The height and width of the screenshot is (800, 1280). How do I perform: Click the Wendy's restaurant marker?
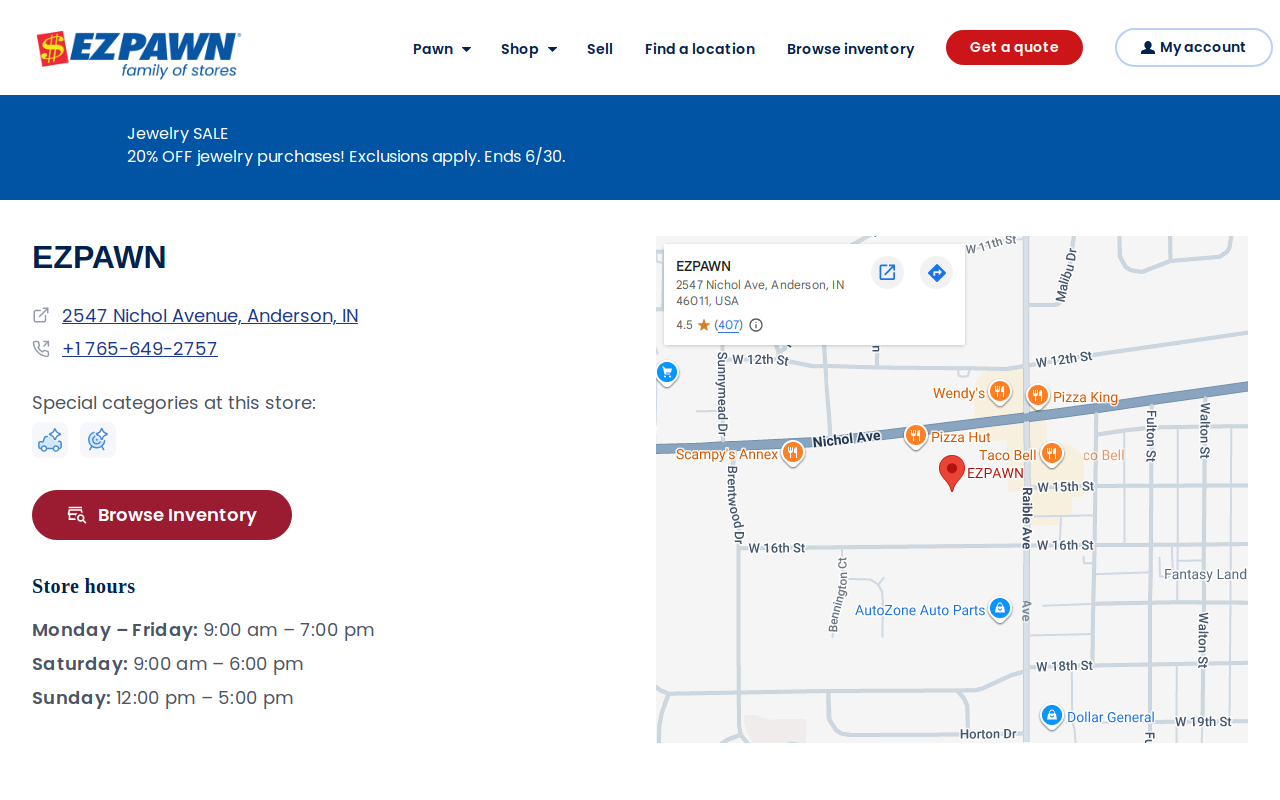999,392
